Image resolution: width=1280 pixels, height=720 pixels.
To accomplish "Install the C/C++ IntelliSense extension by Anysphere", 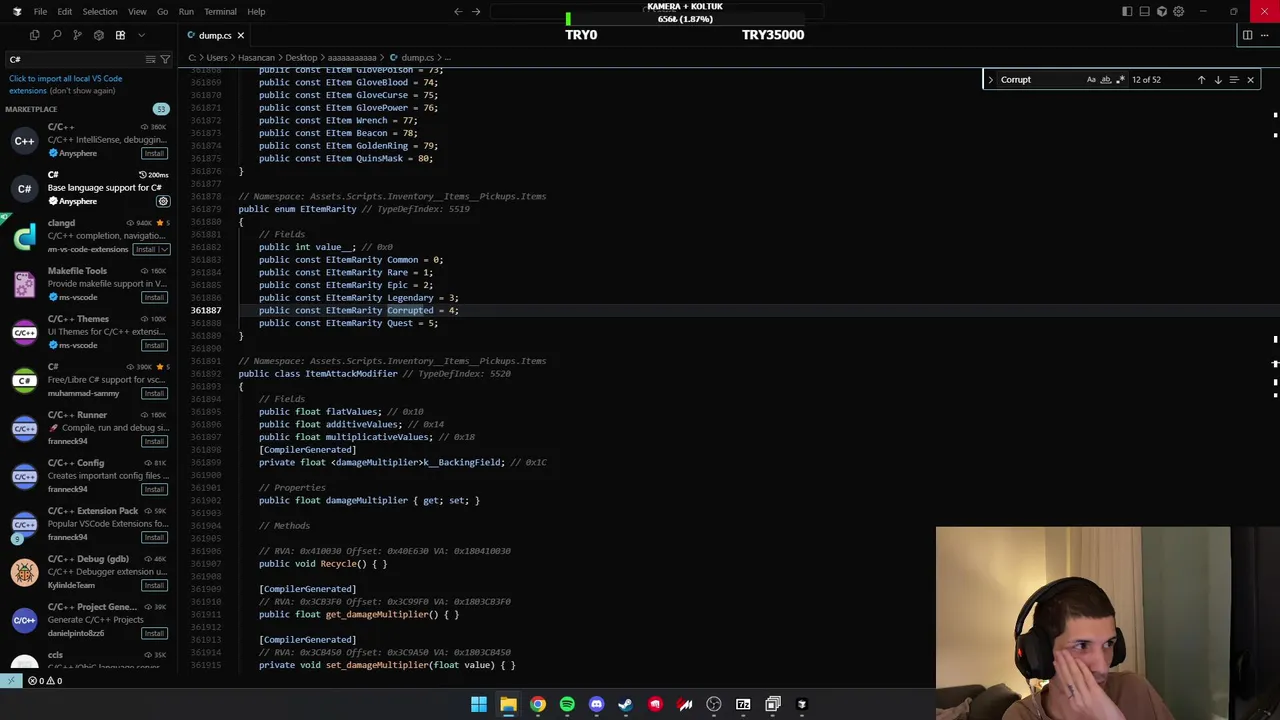I will coord(153,153).
